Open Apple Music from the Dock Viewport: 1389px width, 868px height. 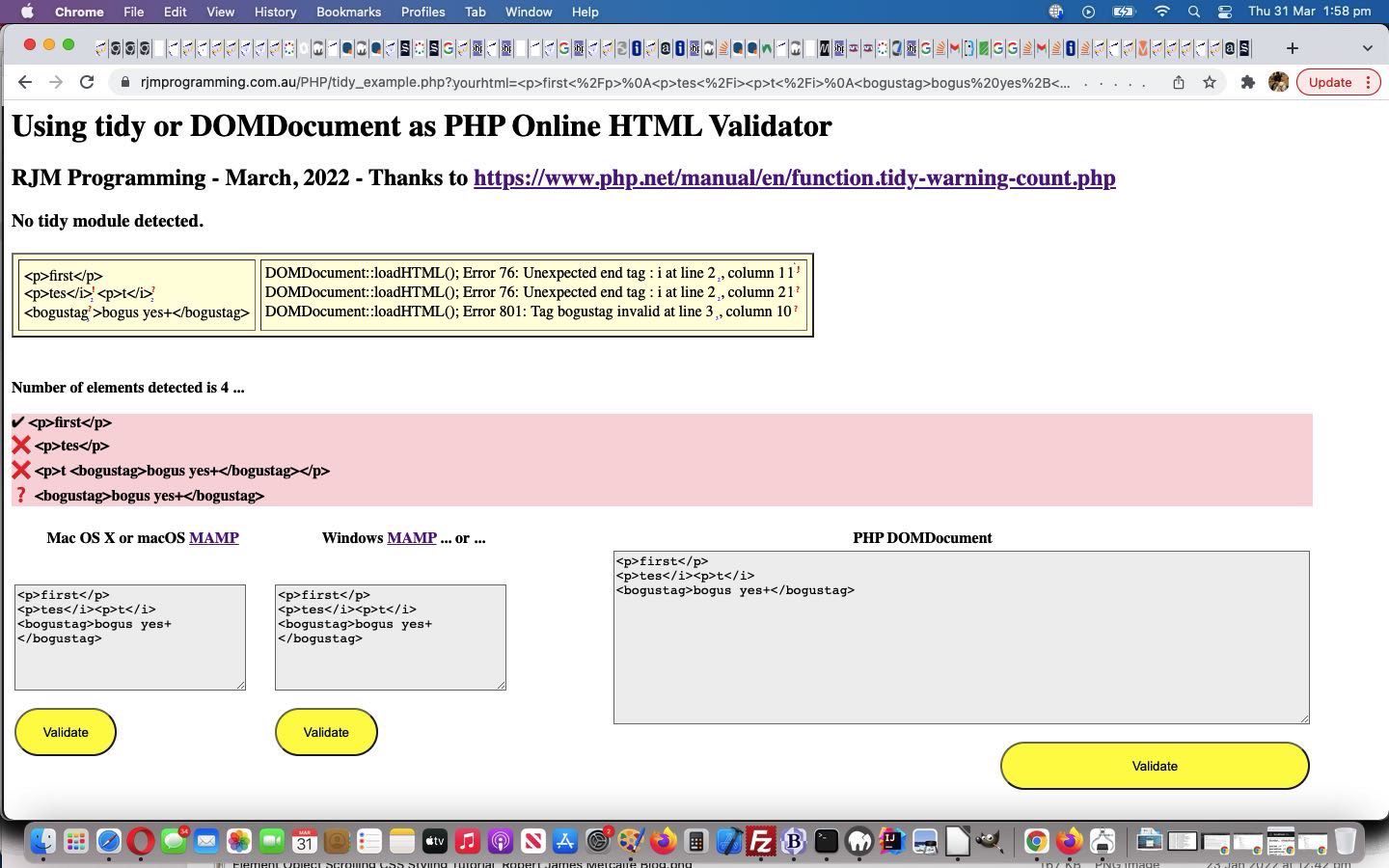click(x=467, y=841)
